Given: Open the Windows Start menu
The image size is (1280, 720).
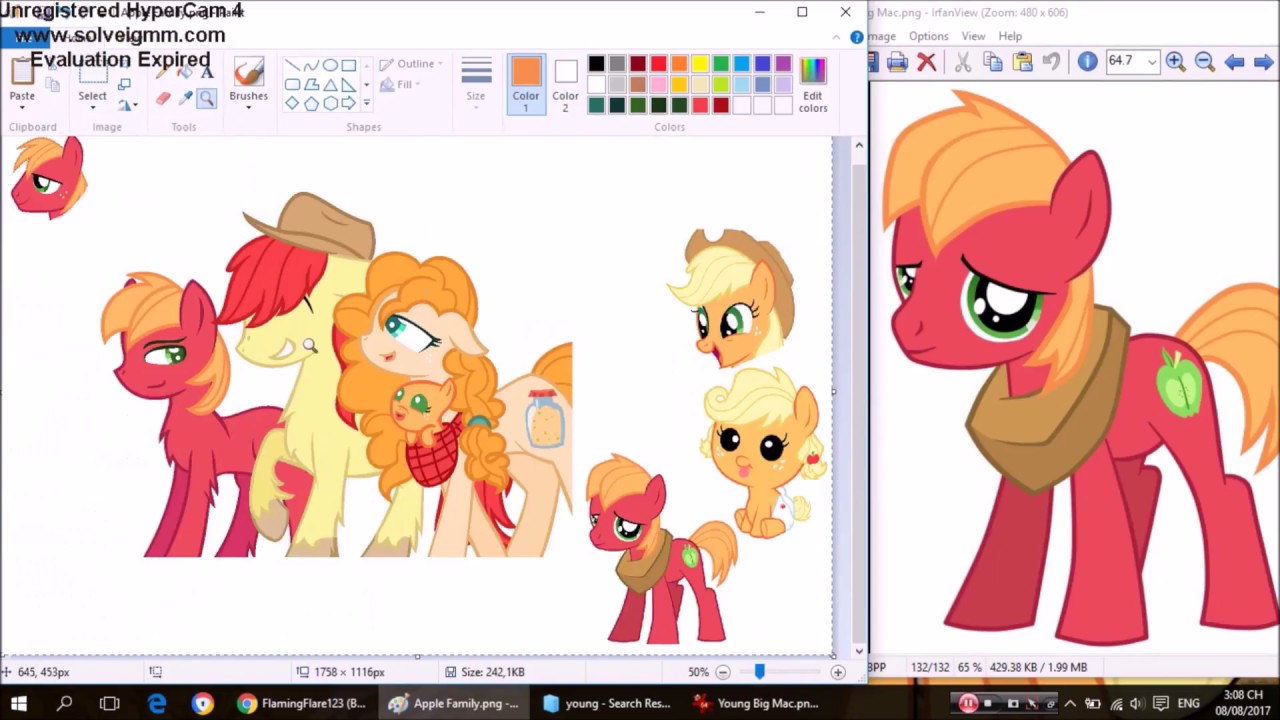Looking at the screenshot, I should tap(19, 703).
